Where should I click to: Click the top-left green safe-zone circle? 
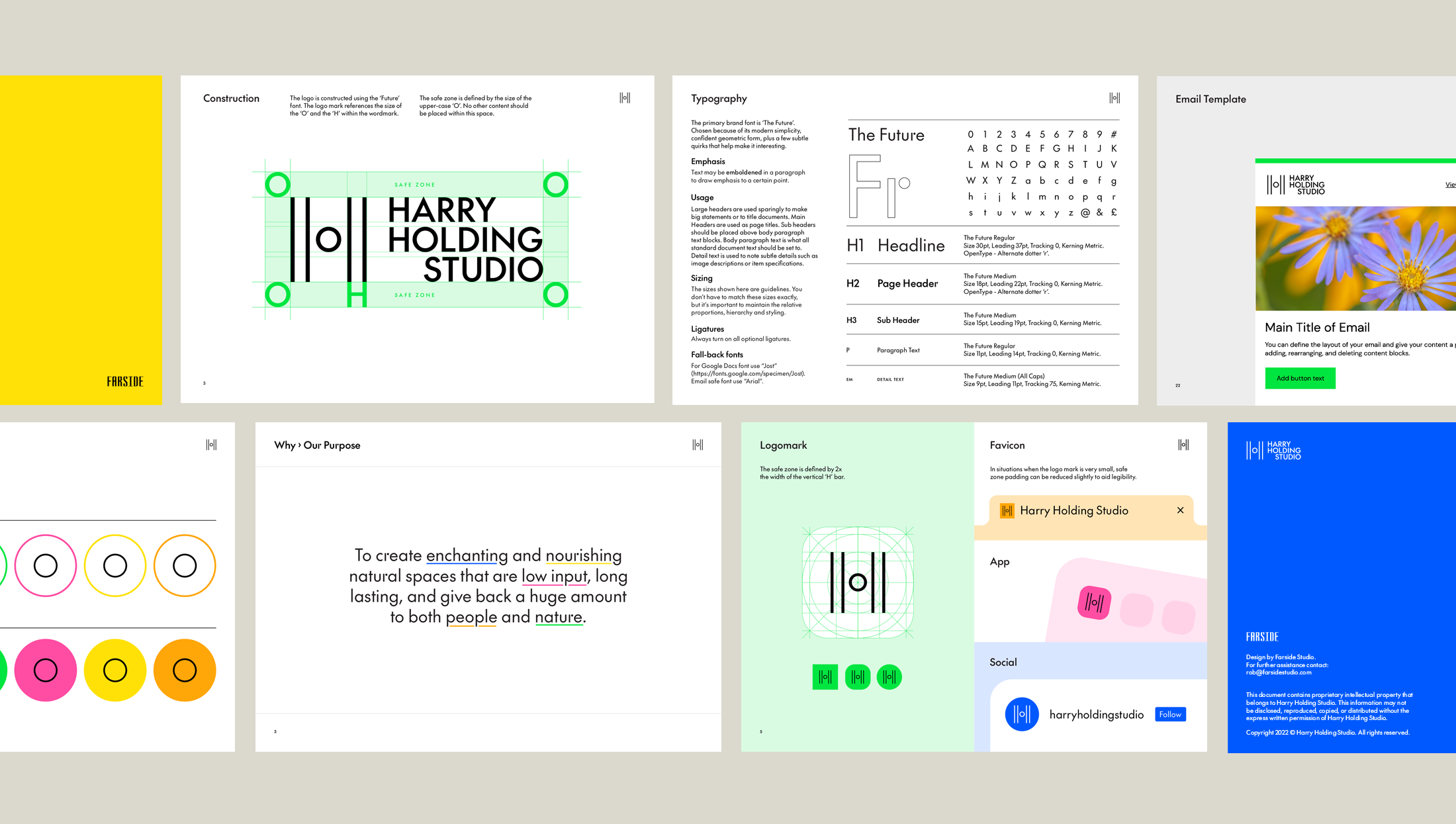coord(277,185)
